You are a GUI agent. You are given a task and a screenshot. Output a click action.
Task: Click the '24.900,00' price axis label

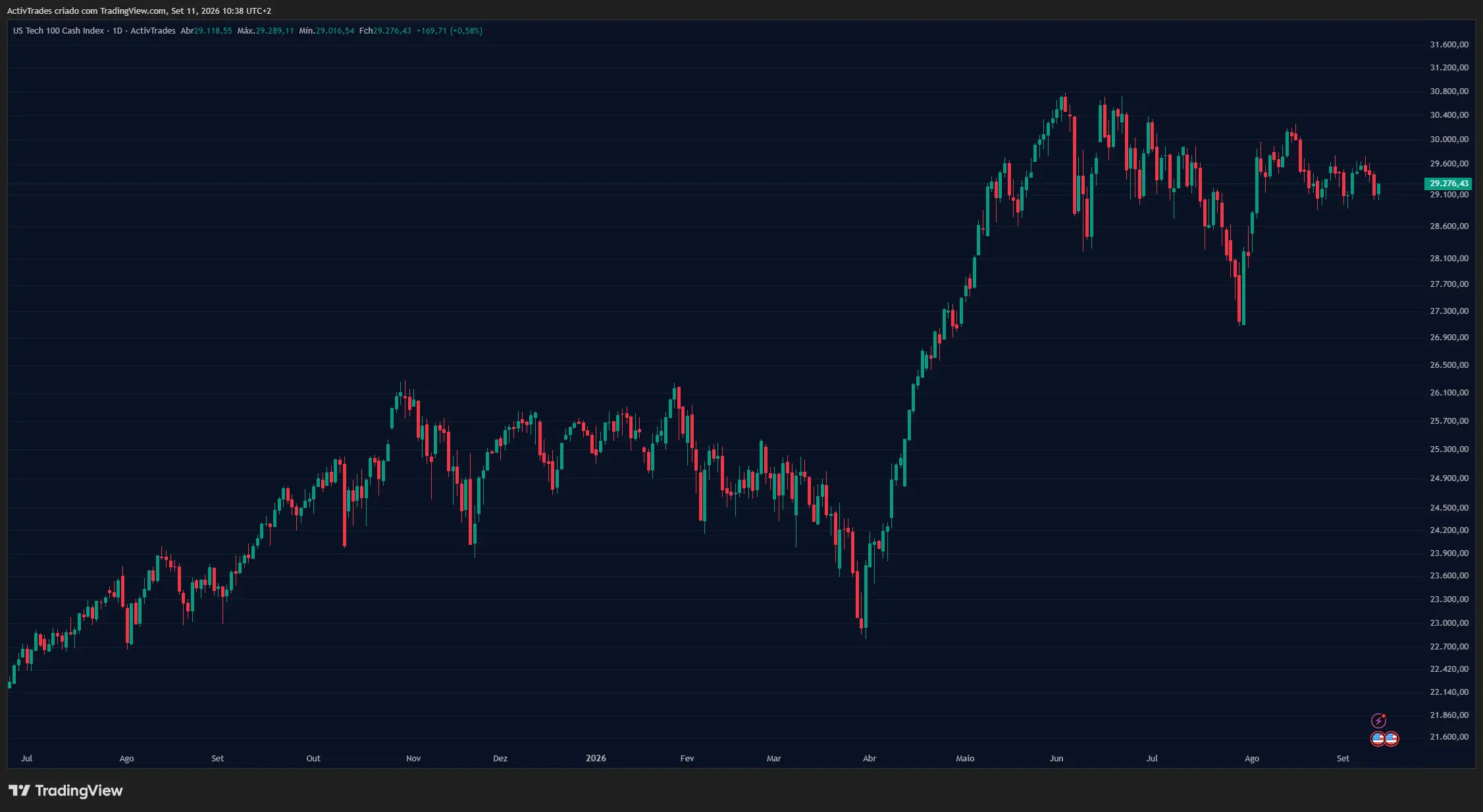click(x=1449, y=478)
